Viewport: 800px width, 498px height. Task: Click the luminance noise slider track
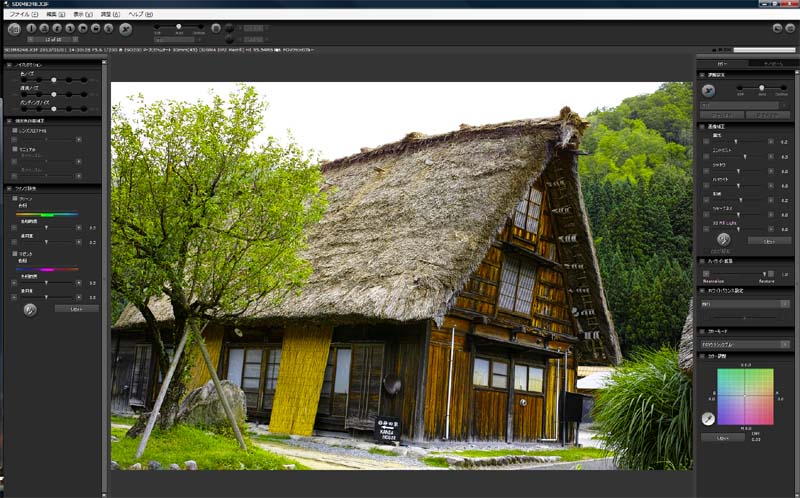(x=54, y=94)
